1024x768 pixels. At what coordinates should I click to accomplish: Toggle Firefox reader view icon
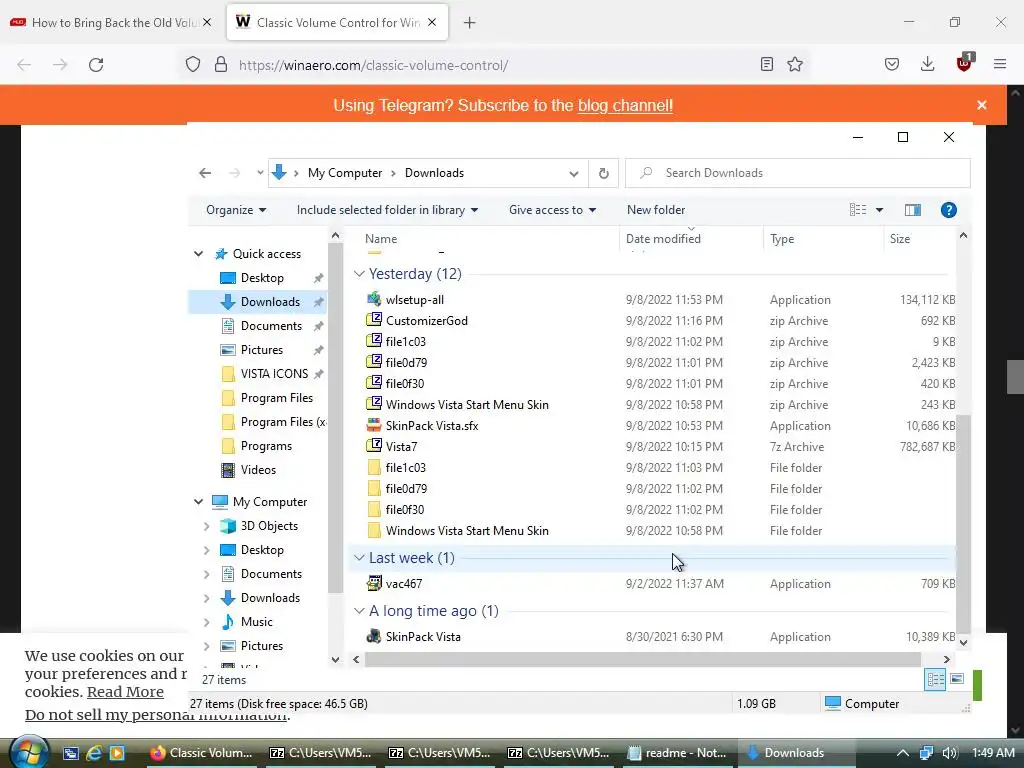pos(767,65)
